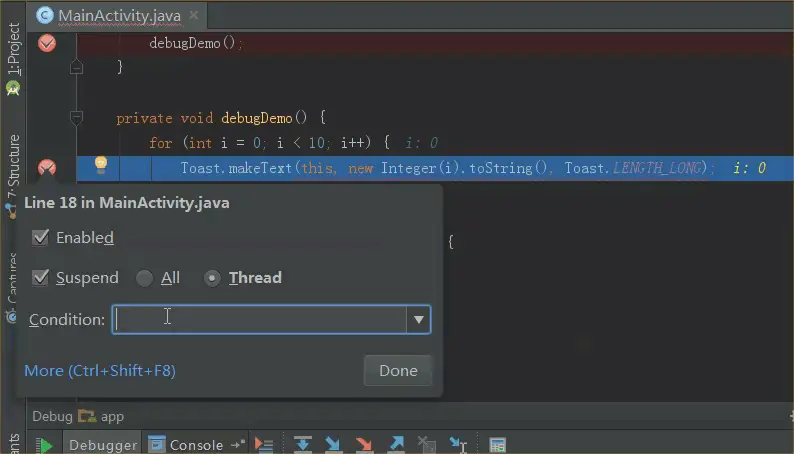The height and width of the screenshot is (454, 794).
Task: Click the 'private void debugDemo()' declaration
Action: point(212,118)
